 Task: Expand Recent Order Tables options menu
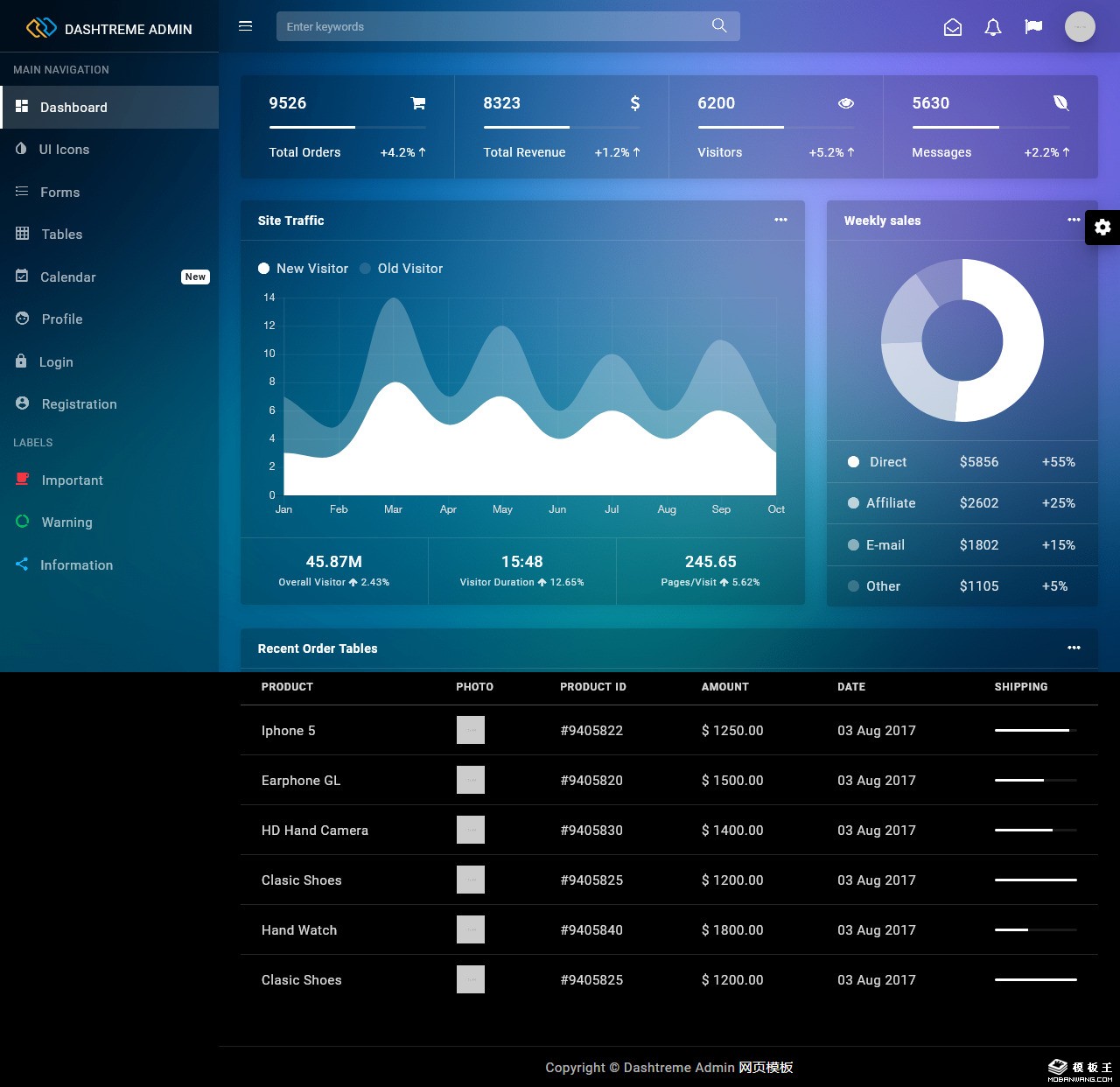pos(1074,649)
